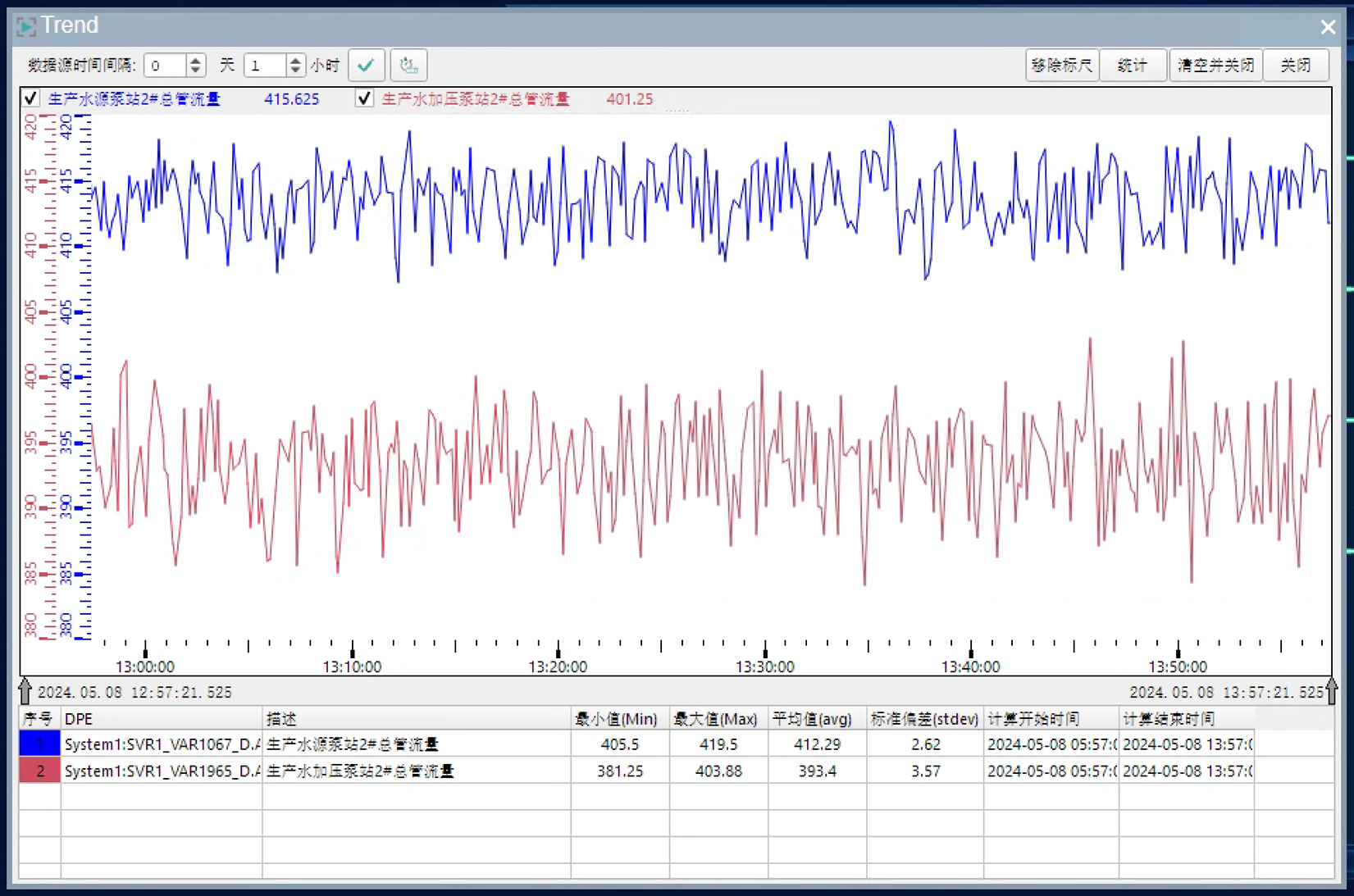Click the 13:50:00 time axis label

click(x=1177, y=666)
